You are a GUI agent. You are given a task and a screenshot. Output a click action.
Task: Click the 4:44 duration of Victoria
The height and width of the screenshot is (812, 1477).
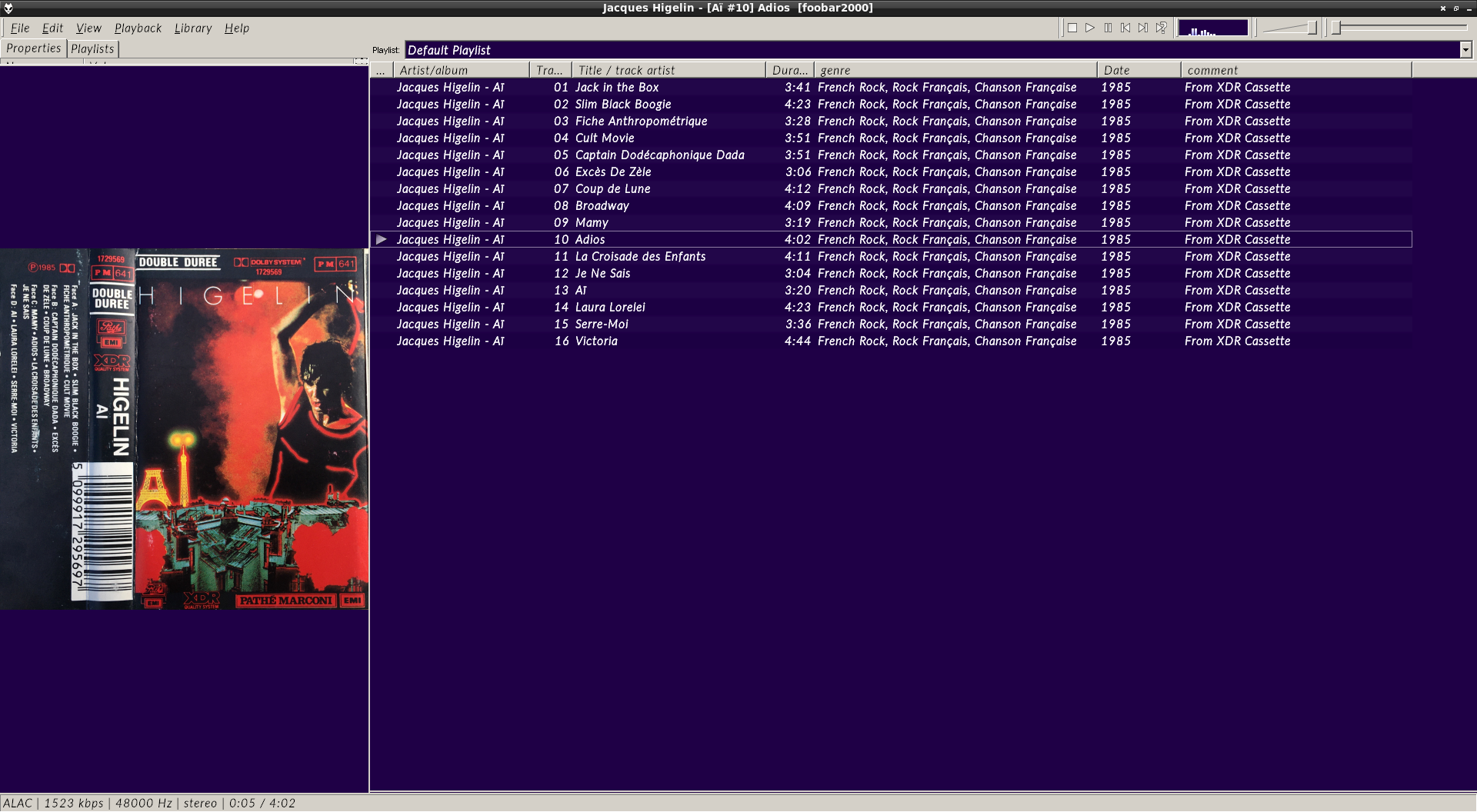click(x=798, y=341)
